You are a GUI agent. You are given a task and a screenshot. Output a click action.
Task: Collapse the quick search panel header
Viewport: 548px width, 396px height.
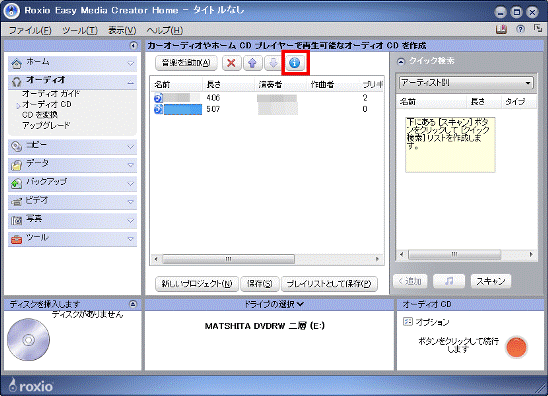401,62
